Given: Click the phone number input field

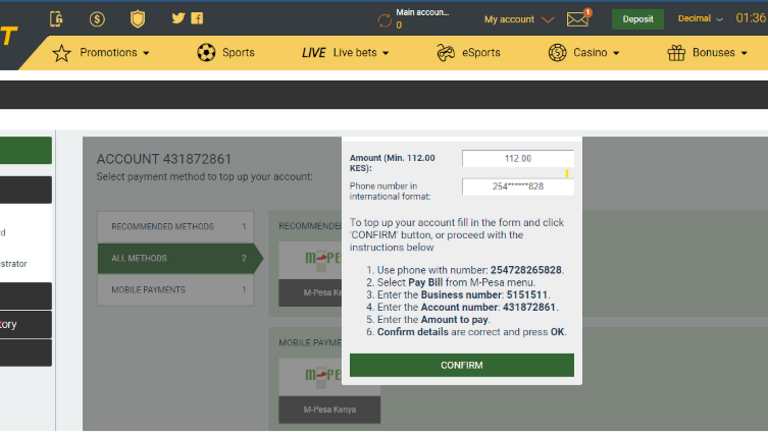Looking at the screenshot, I should [x=517, y=187].
